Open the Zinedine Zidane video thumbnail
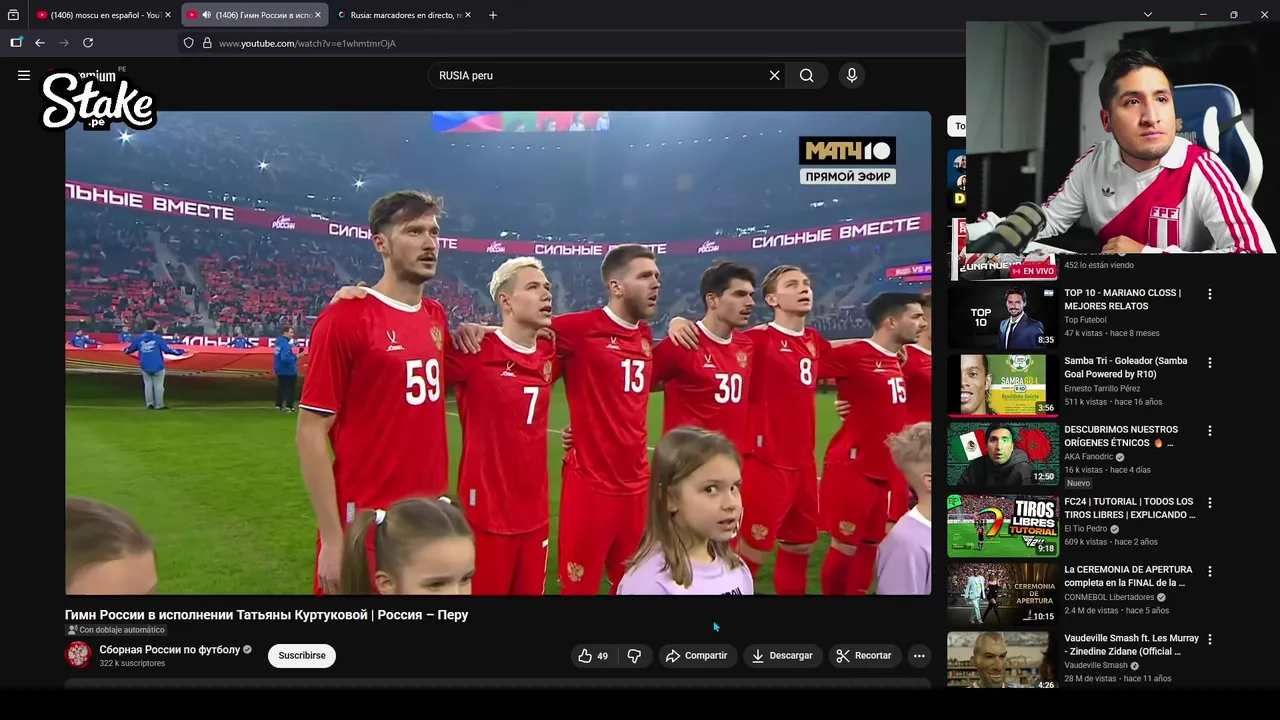This screenshot has width=1280, height=720. coord(1002,660)
